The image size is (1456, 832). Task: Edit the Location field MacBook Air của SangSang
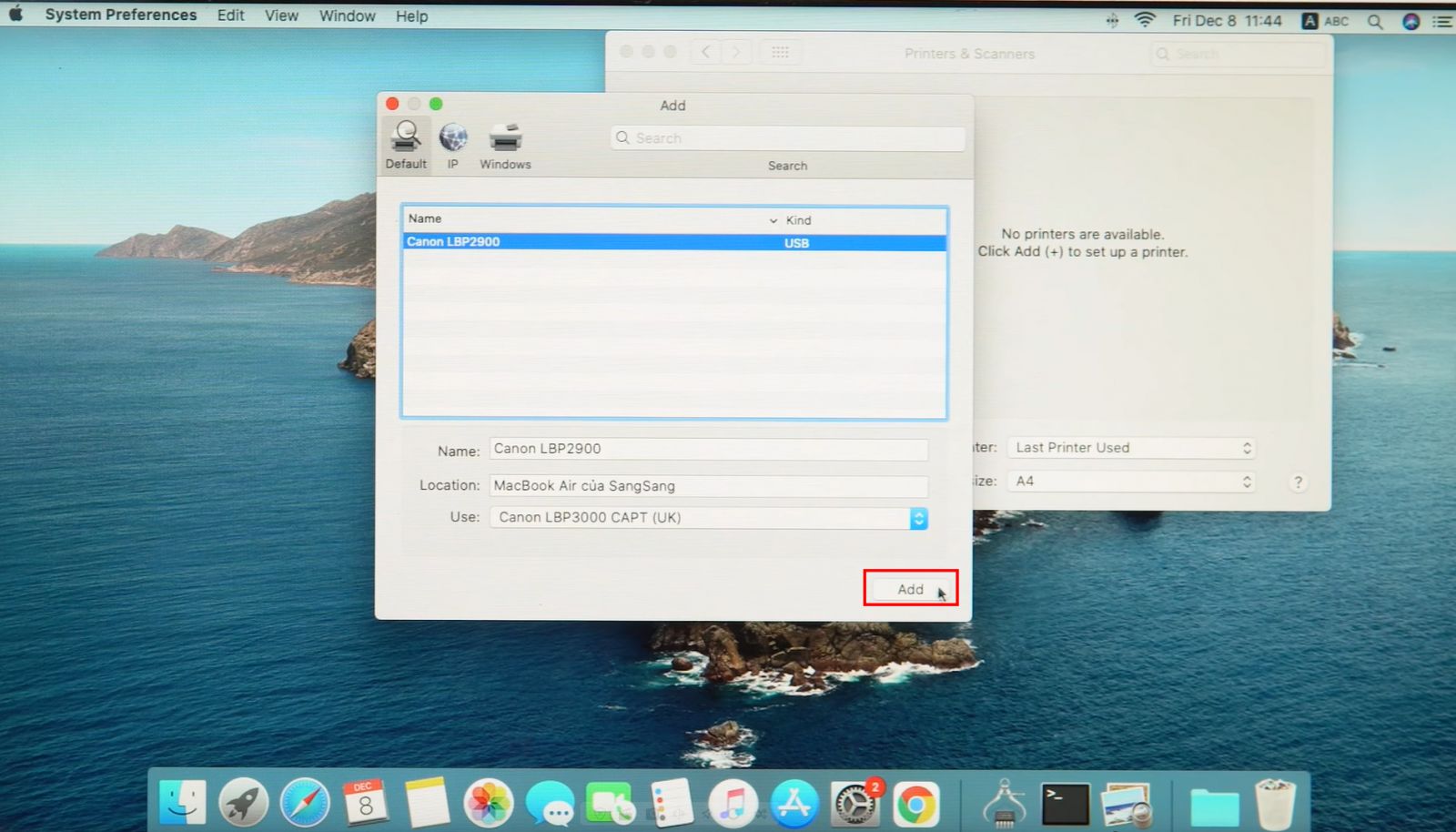[709, 486]
